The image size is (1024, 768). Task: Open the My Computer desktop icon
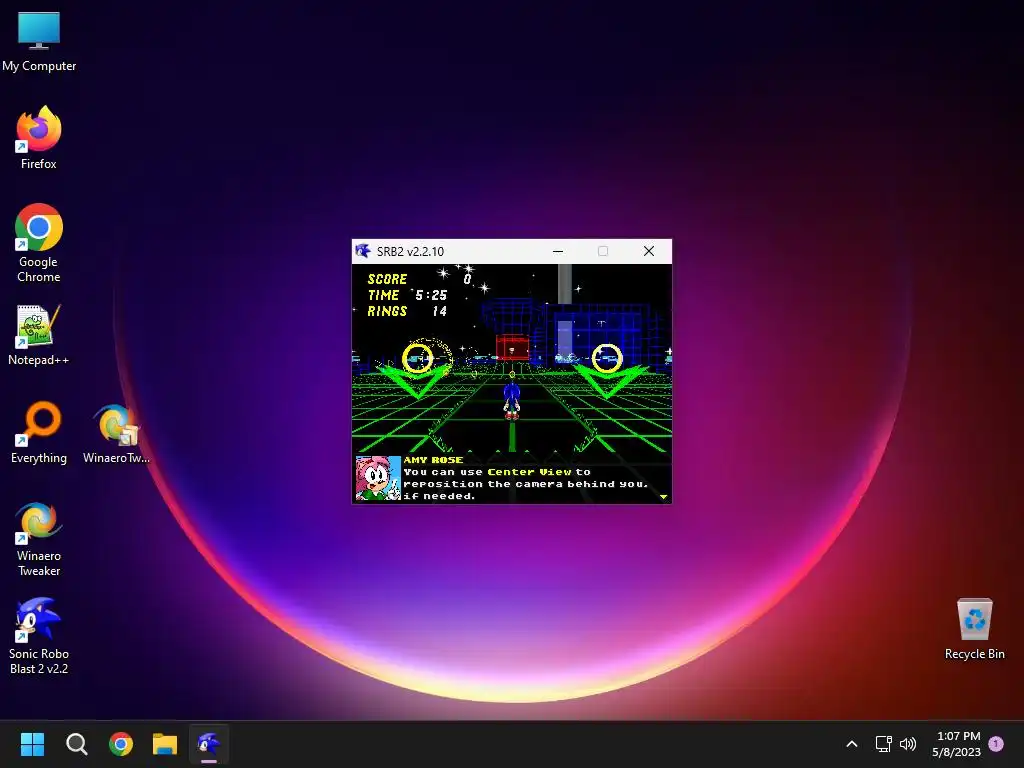tap(39, 41)
